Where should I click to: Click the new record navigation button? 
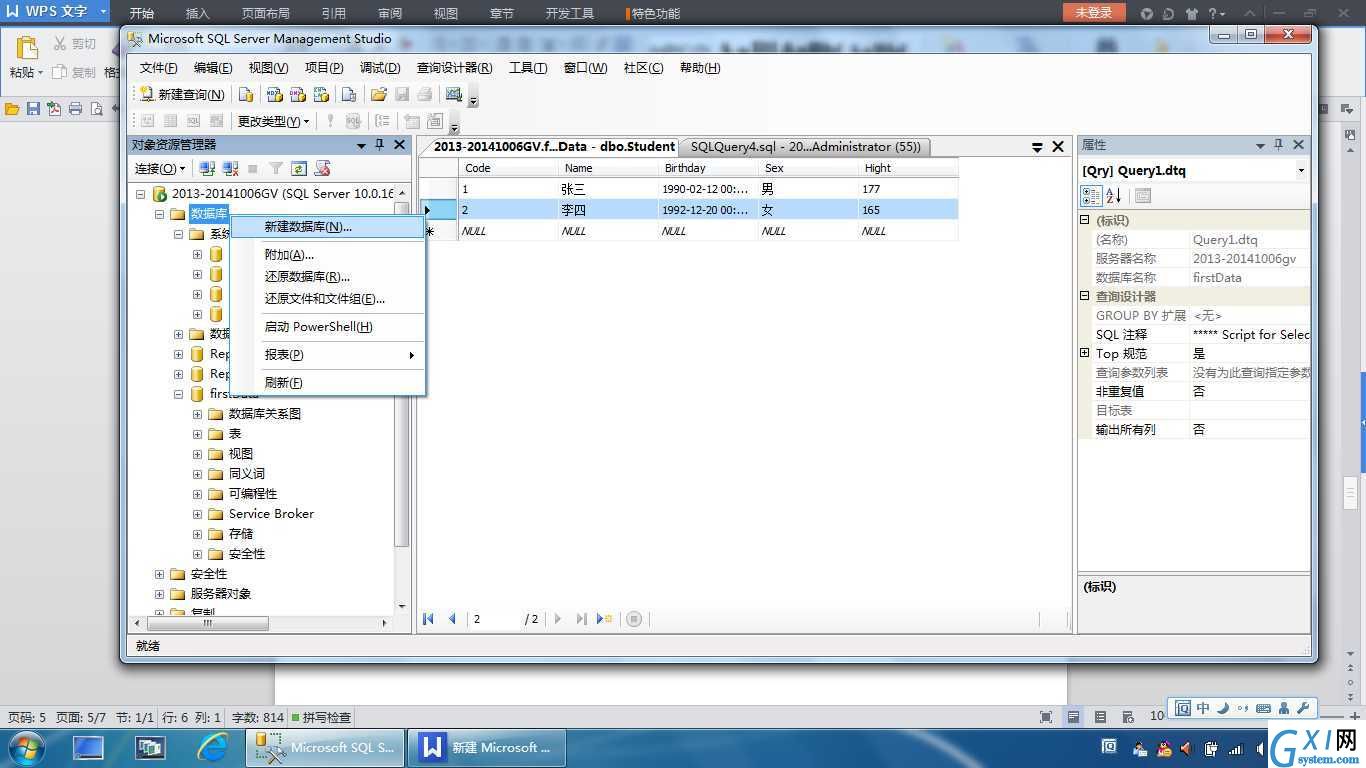coord(604,619)
